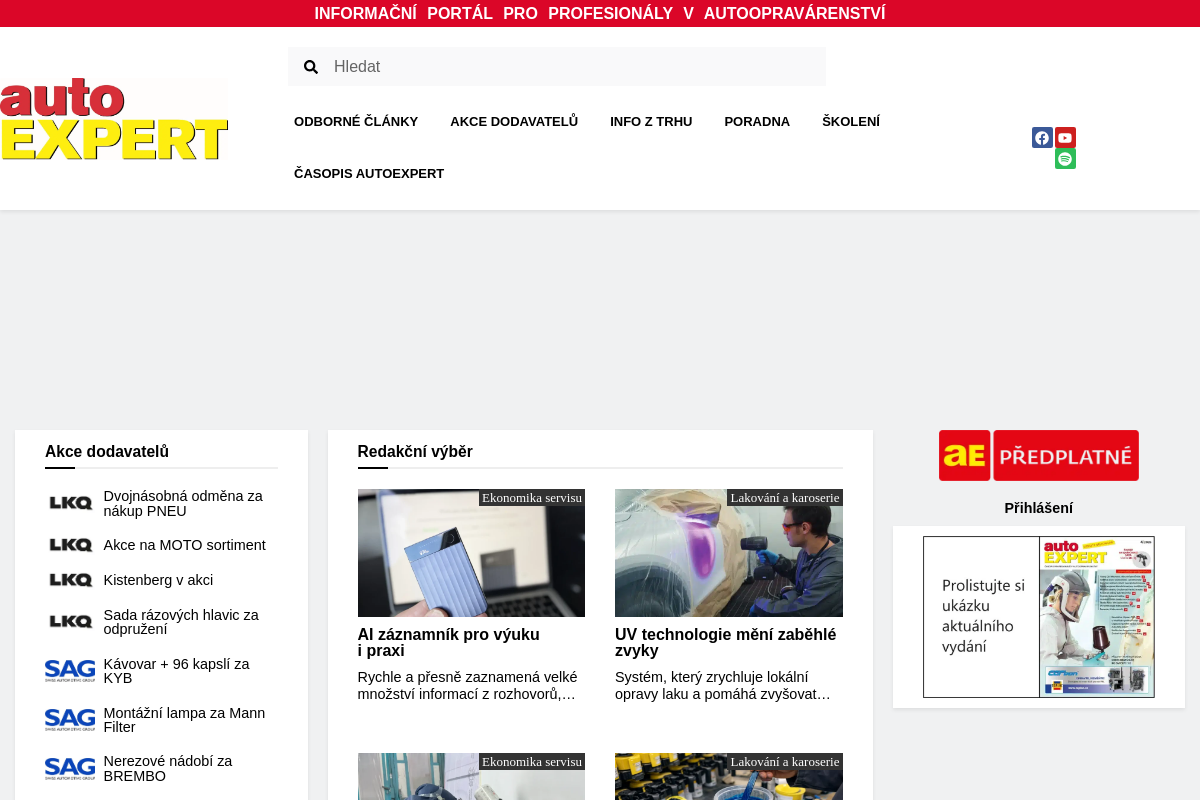The width and height of the screenshot is (1200, 800).
Task: Open AI záznamník pro výuku article
Action: tap(448, 642)
